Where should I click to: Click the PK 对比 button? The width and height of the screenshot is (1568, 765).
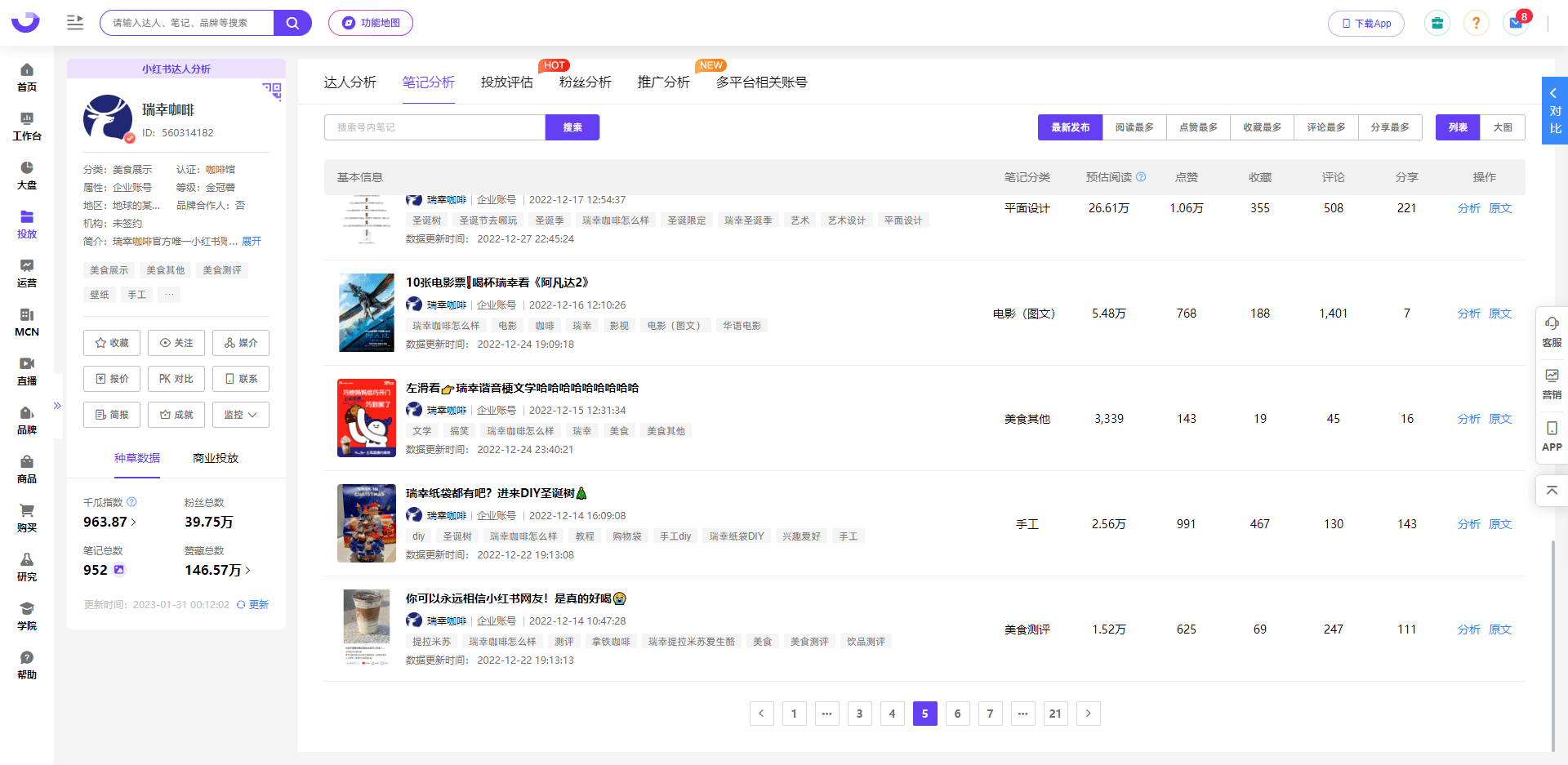click(176, 379)
